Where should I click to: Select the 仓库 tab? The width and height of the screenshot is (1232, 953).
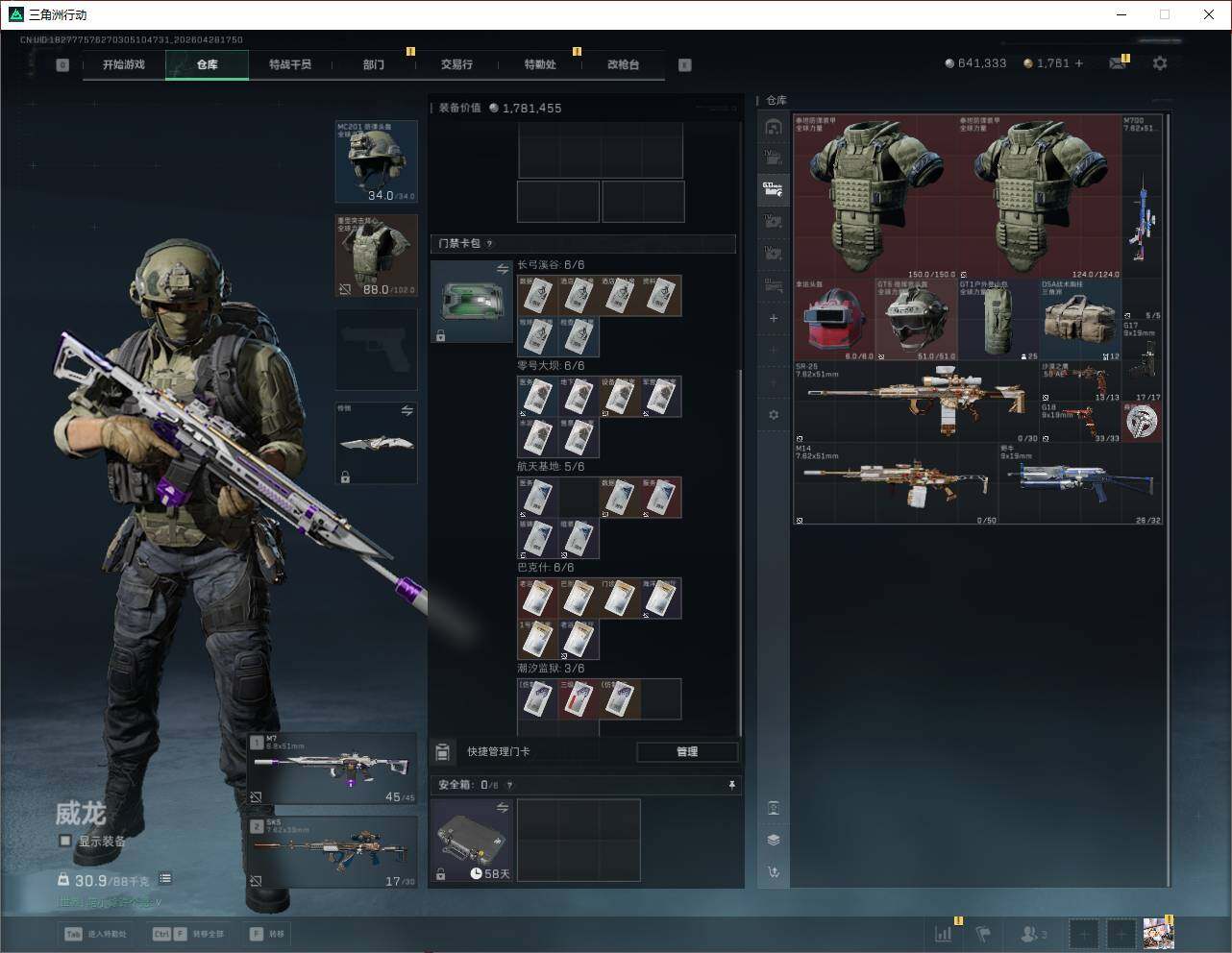[x=207, y=64]
